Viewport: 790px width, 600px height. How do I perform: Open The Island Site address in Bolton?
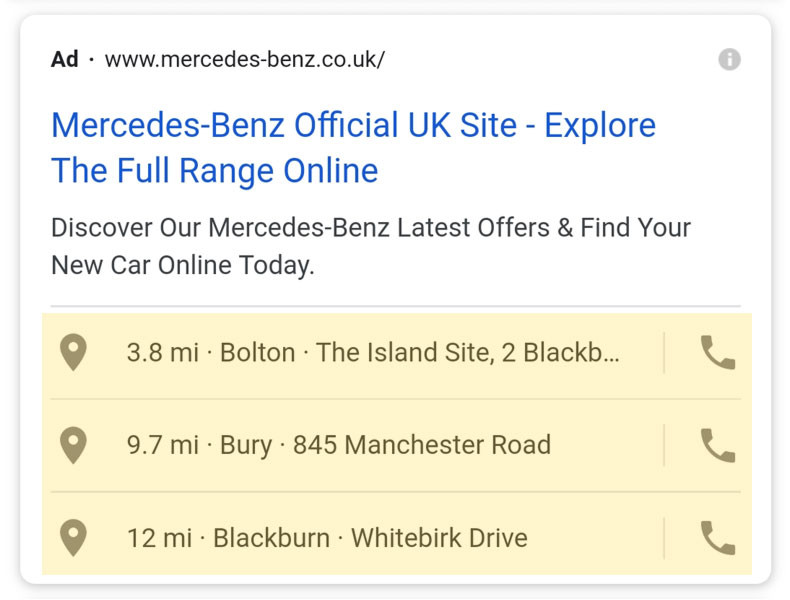tap(467, 353)
